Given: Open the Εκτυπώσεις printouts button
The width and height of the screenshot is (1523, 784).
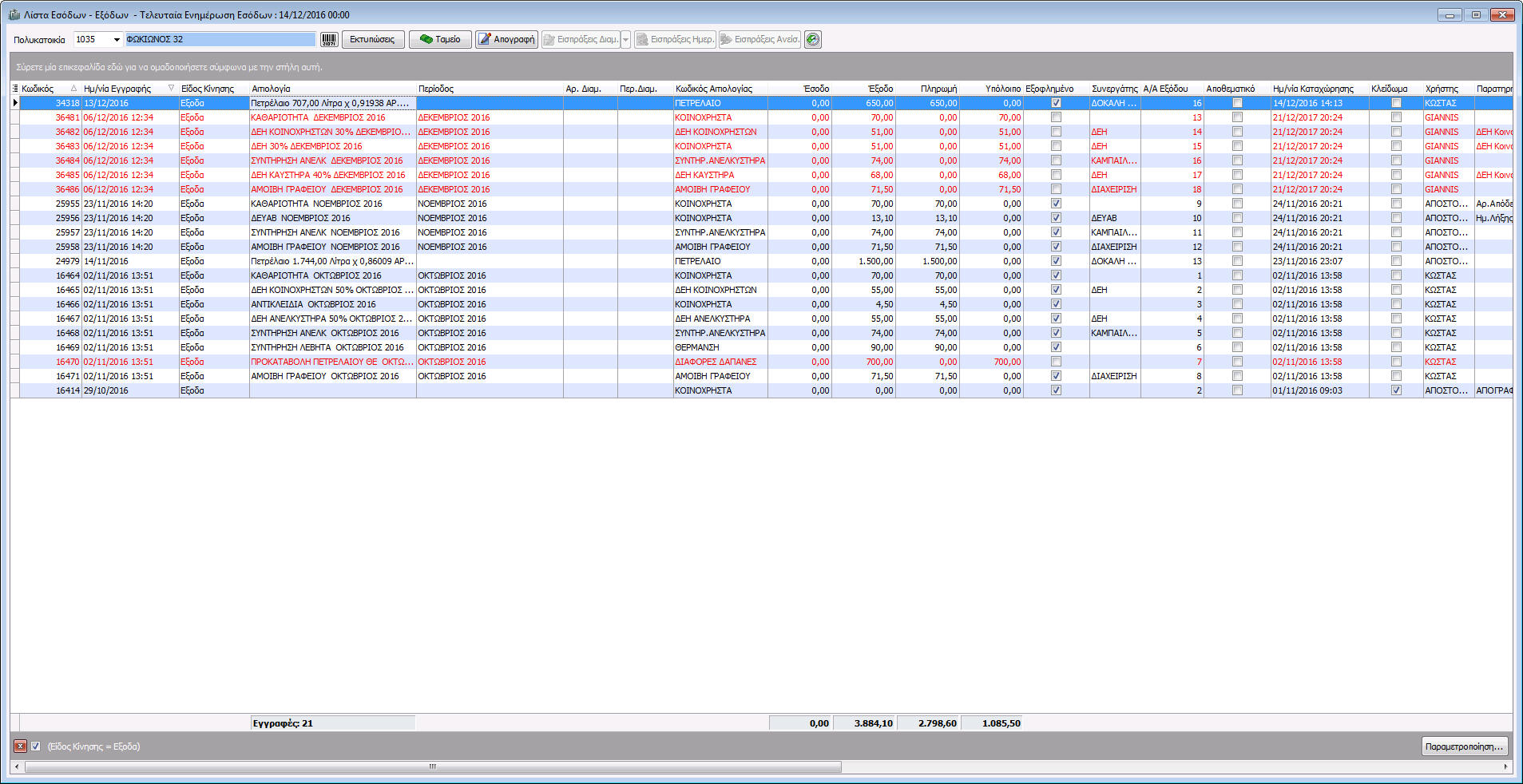Looking at the screenshot, I should [x=373, y=39].
